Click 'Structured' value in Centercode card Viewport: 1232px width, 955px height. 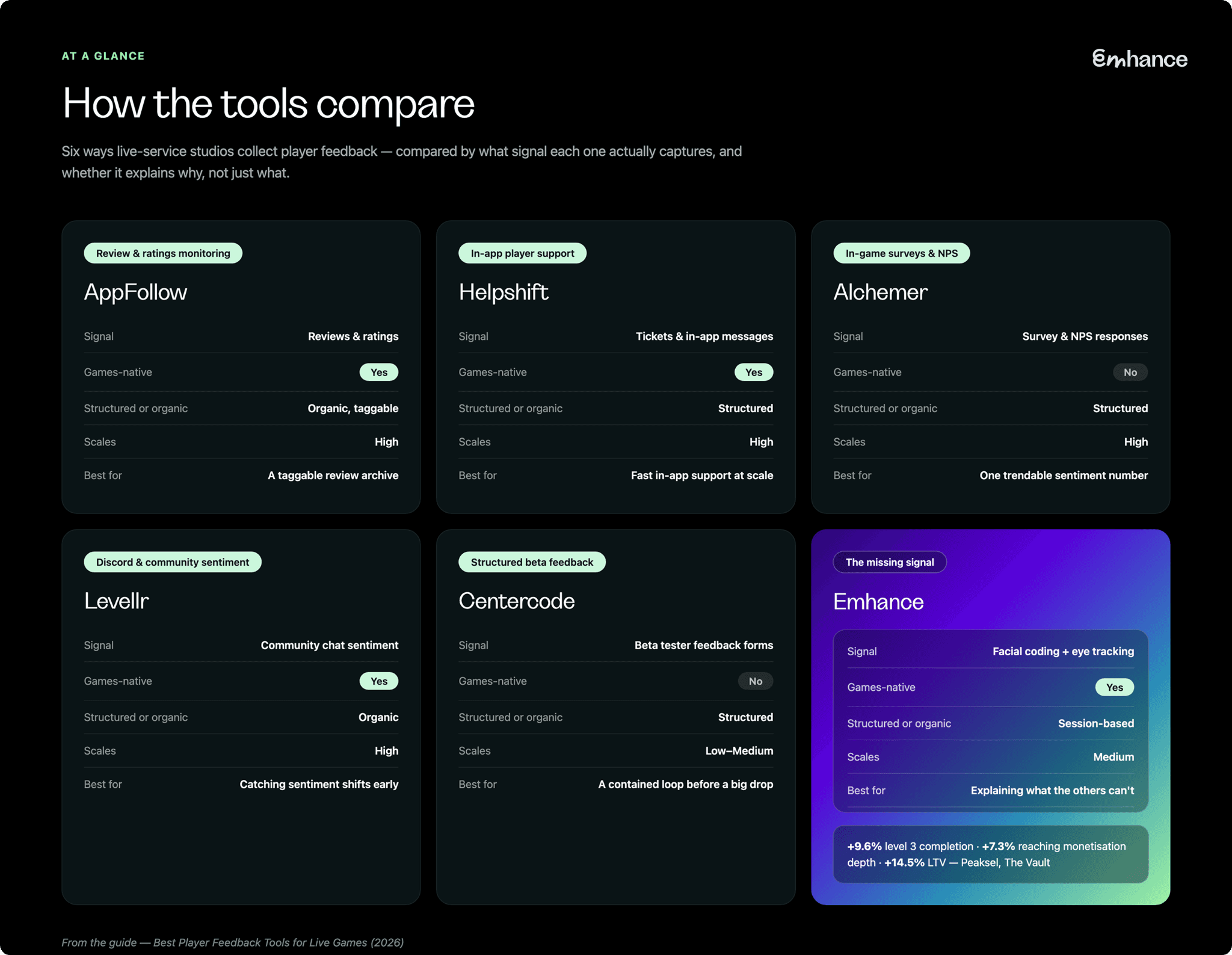[745, 717]
